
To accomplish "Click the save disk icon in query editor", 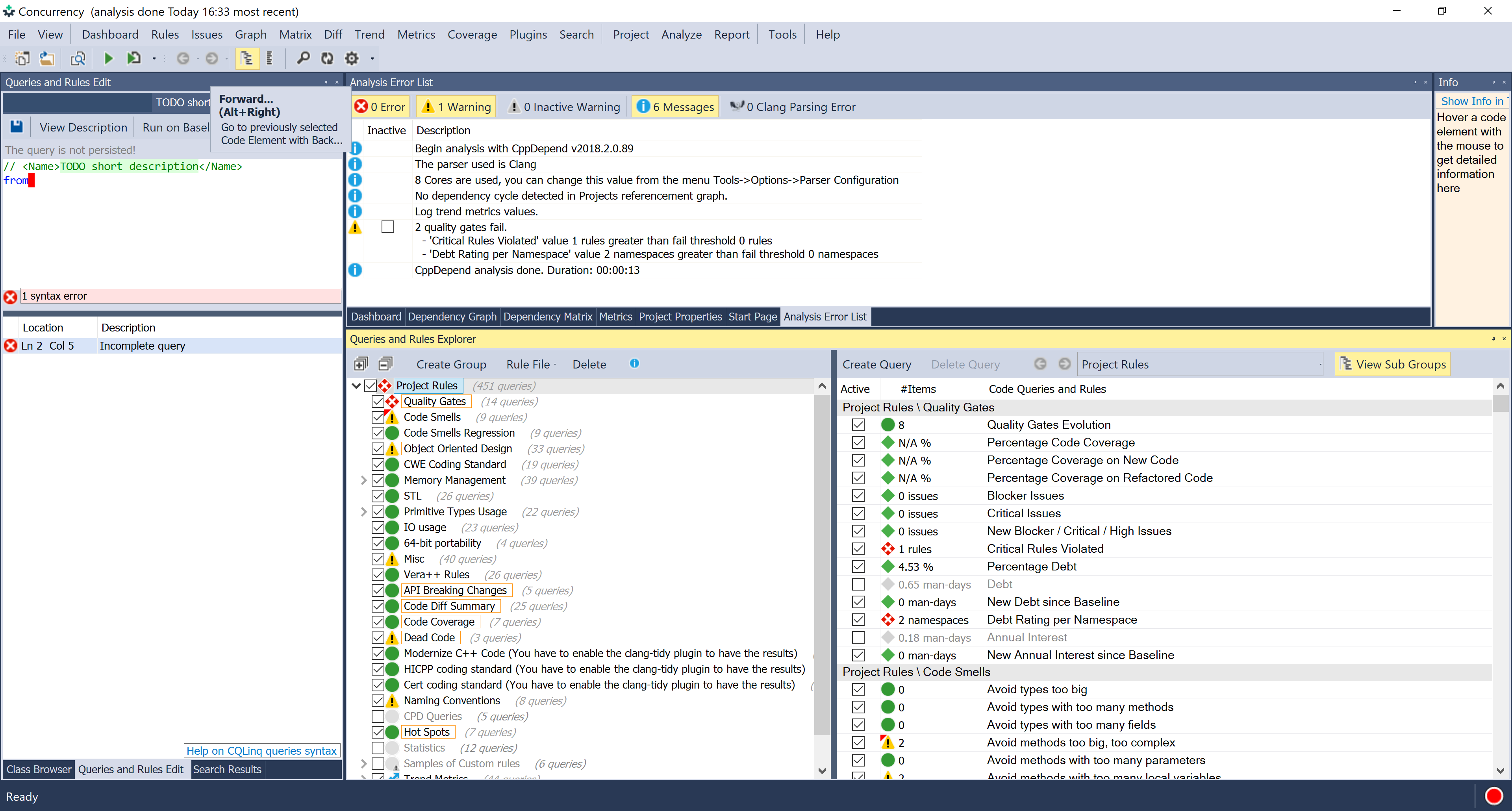I will [x=17, y=127].
